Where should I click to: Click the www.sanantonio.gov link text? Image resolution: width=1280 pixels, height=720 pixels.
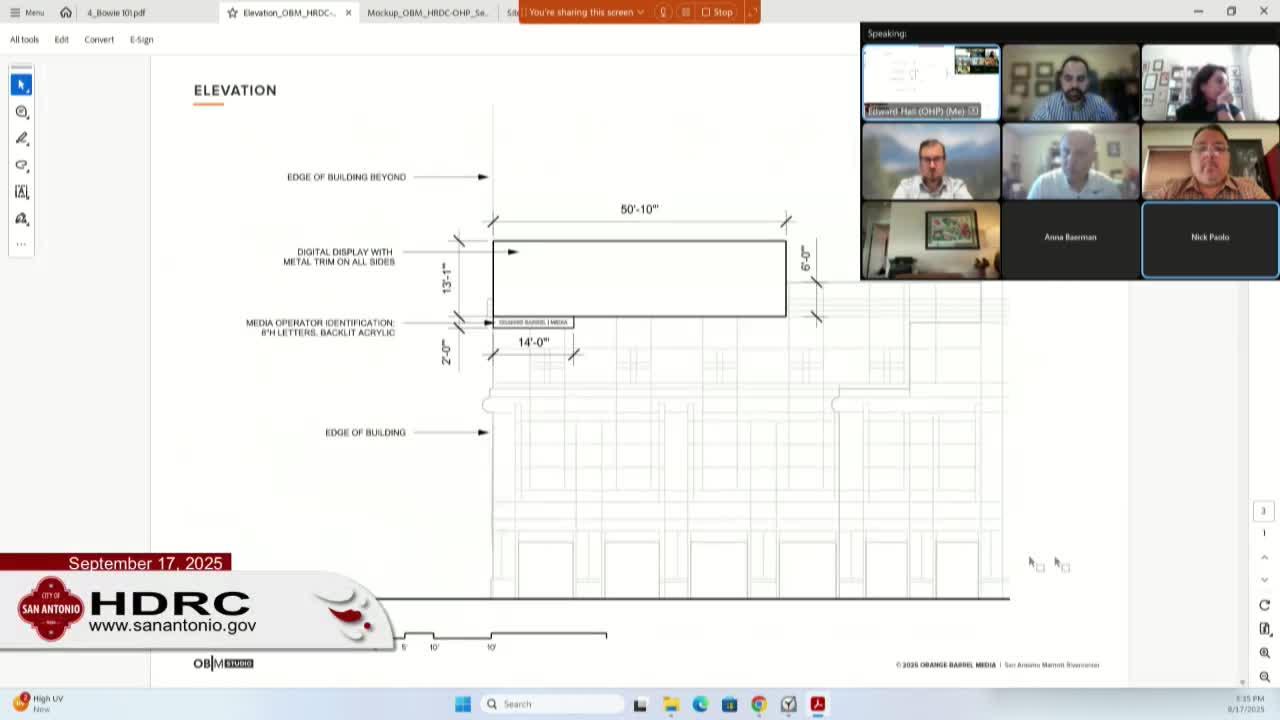pyautogui.click(x=172, y=626)
